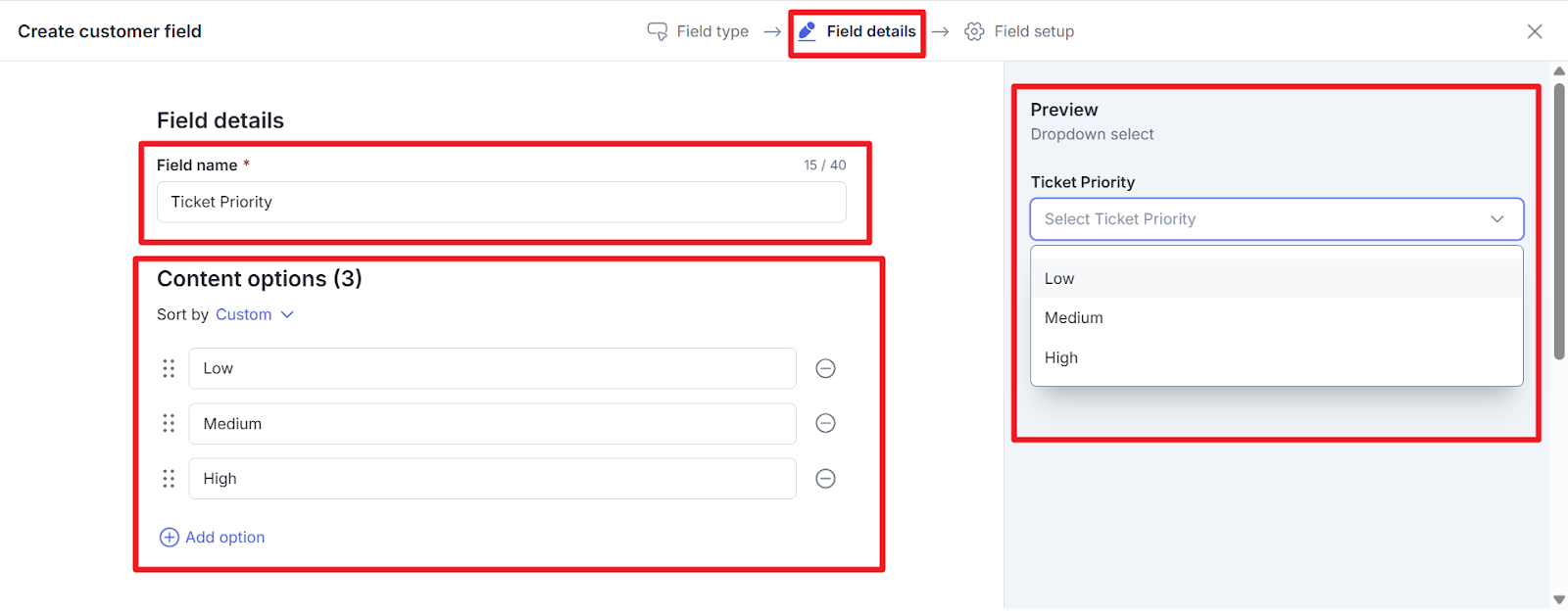Viewport: 1568px width, 612px height.
Task: Open the Sort by Custom dropdown
Action: tap(254, 314)
